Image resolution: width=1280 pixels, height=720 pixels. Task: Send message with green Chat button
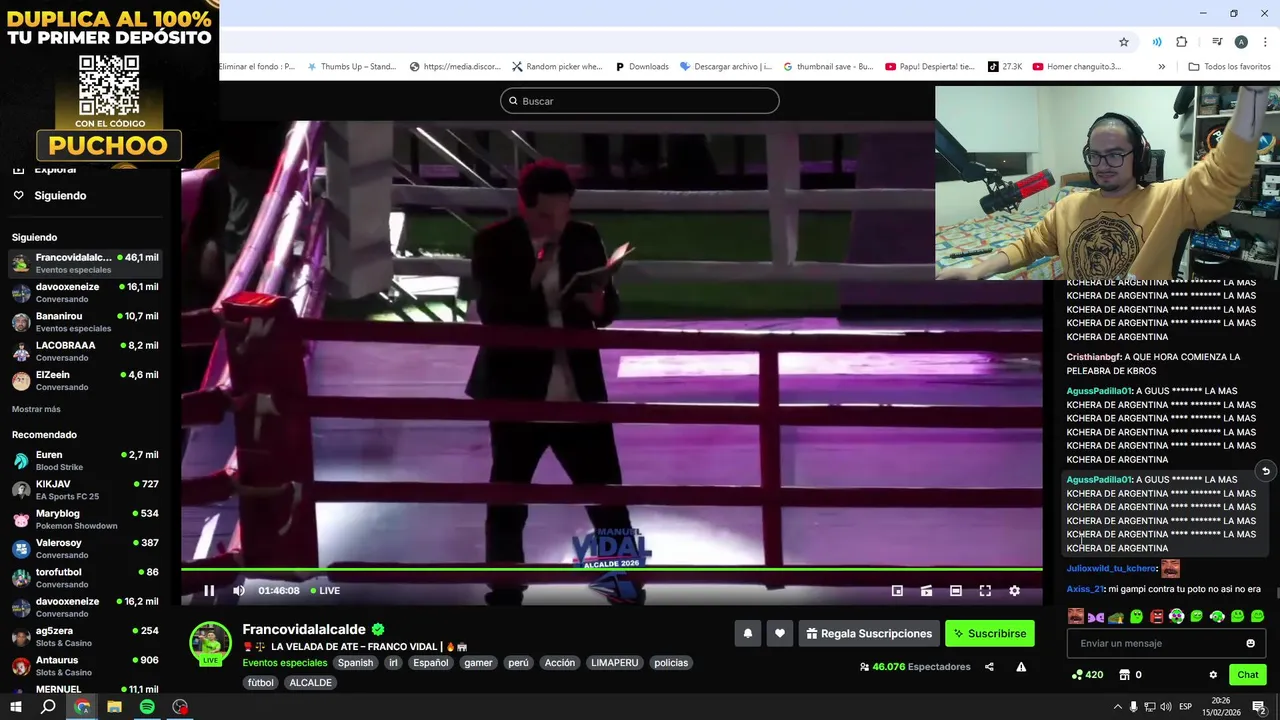coord(1248,675)
